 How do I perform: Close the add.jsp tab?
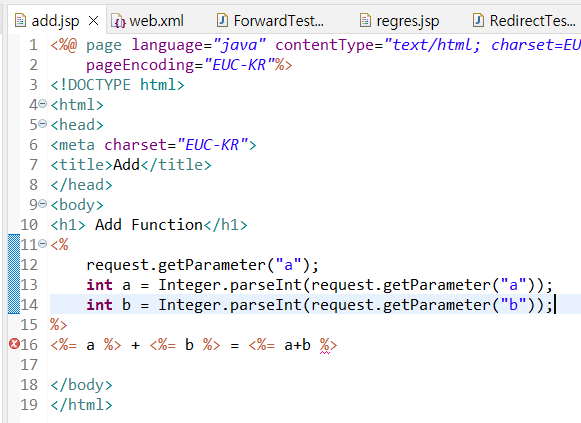(x=94, y=21)
